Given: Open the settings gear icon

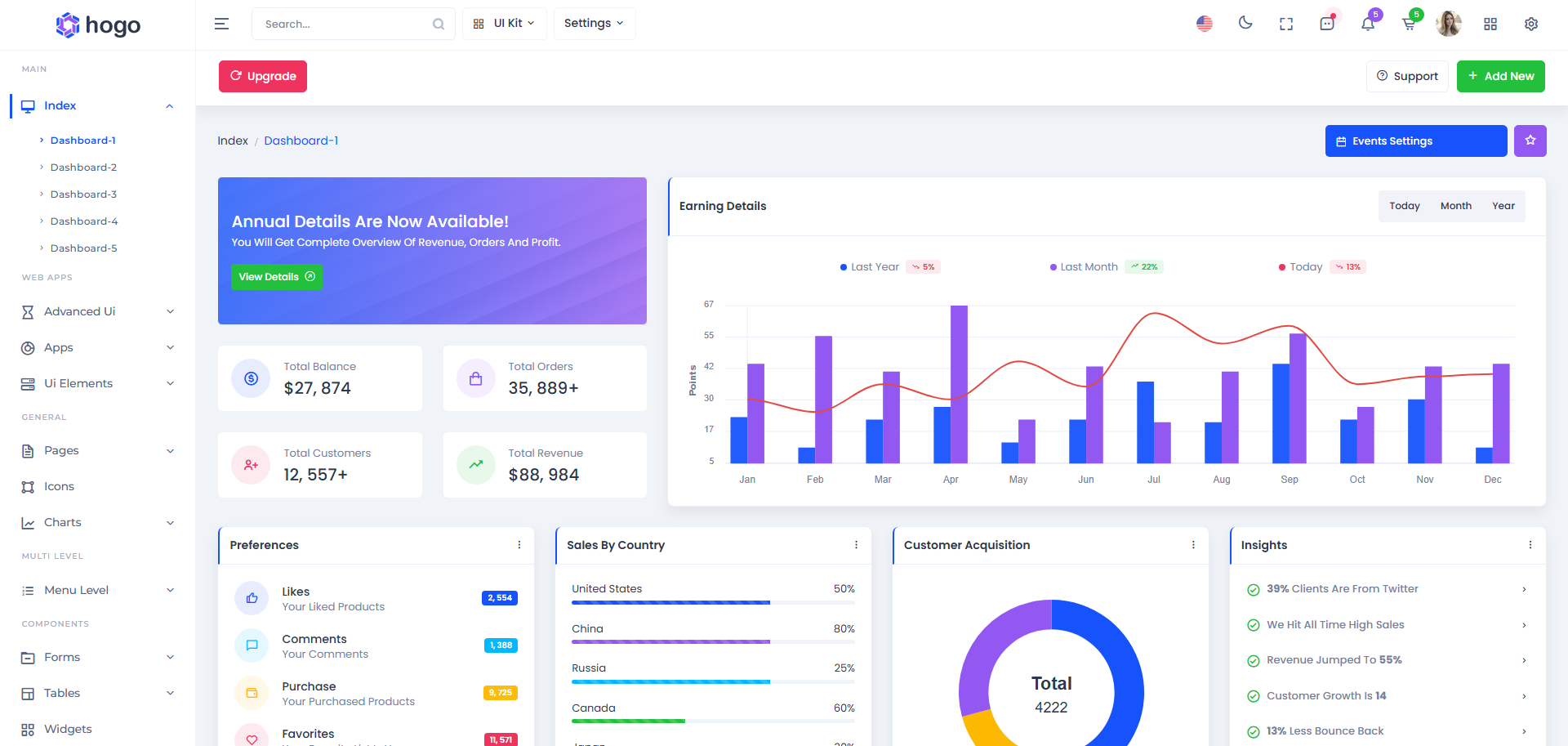Looking at the screenshot, I should coord(1531,24).
